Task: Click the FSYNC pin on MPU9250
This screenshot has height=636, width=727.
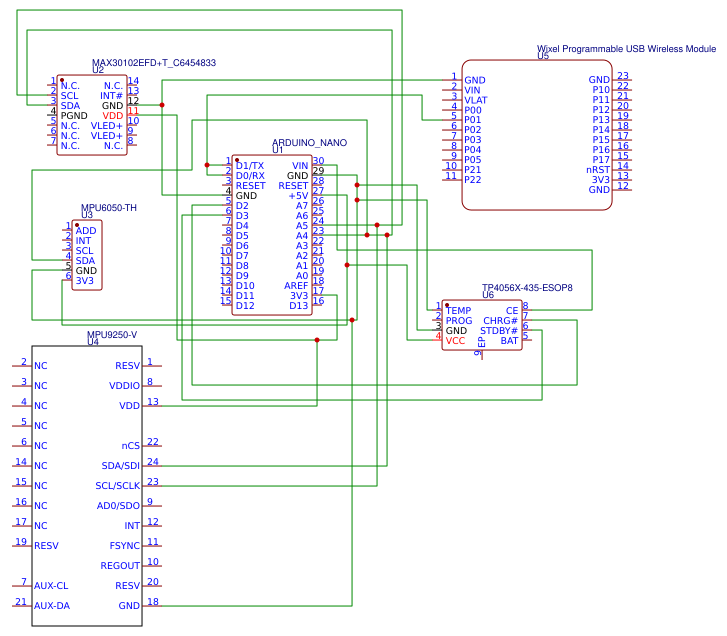Action: tap(125, 546)
